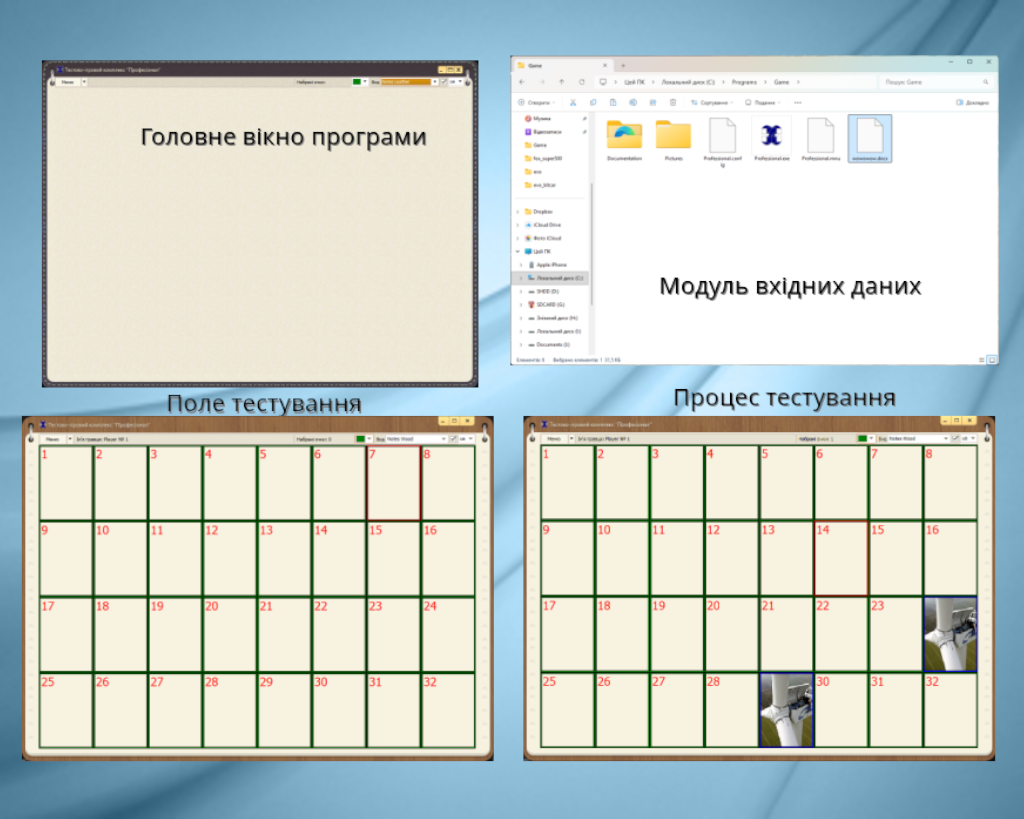Screen dimensions: 1024x819
Task: Click the search magnifier in Explorer
Action: pyautogui.click(x=985, y=82)
